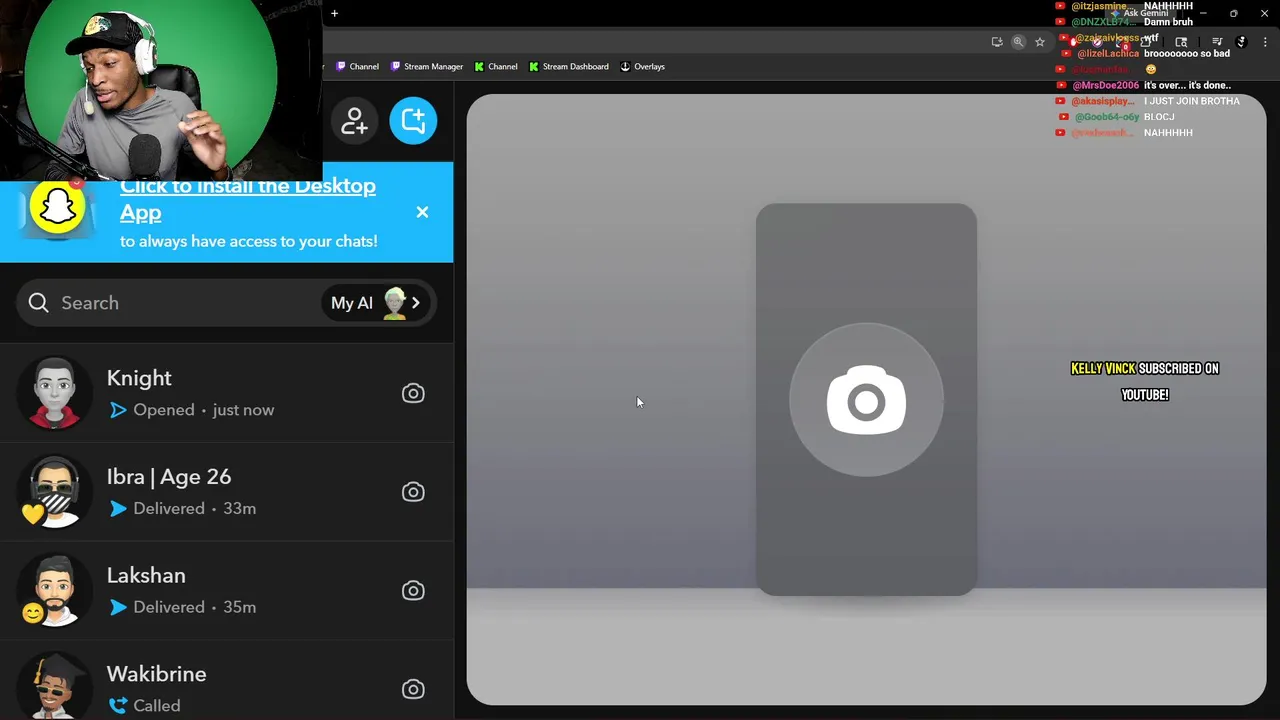Open the Stream Manager bookmark
Image resolution: width=1280 pixels, height=720 pixels.
[427, 66]
